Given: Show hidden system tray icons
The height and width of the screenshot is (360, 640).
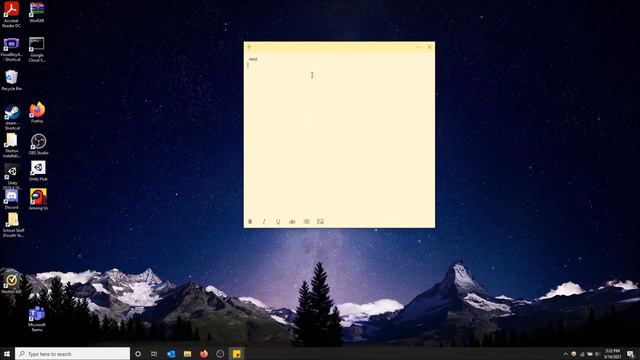Looking at the screenshot, I should pyautogui.click(x=566, y=354).
